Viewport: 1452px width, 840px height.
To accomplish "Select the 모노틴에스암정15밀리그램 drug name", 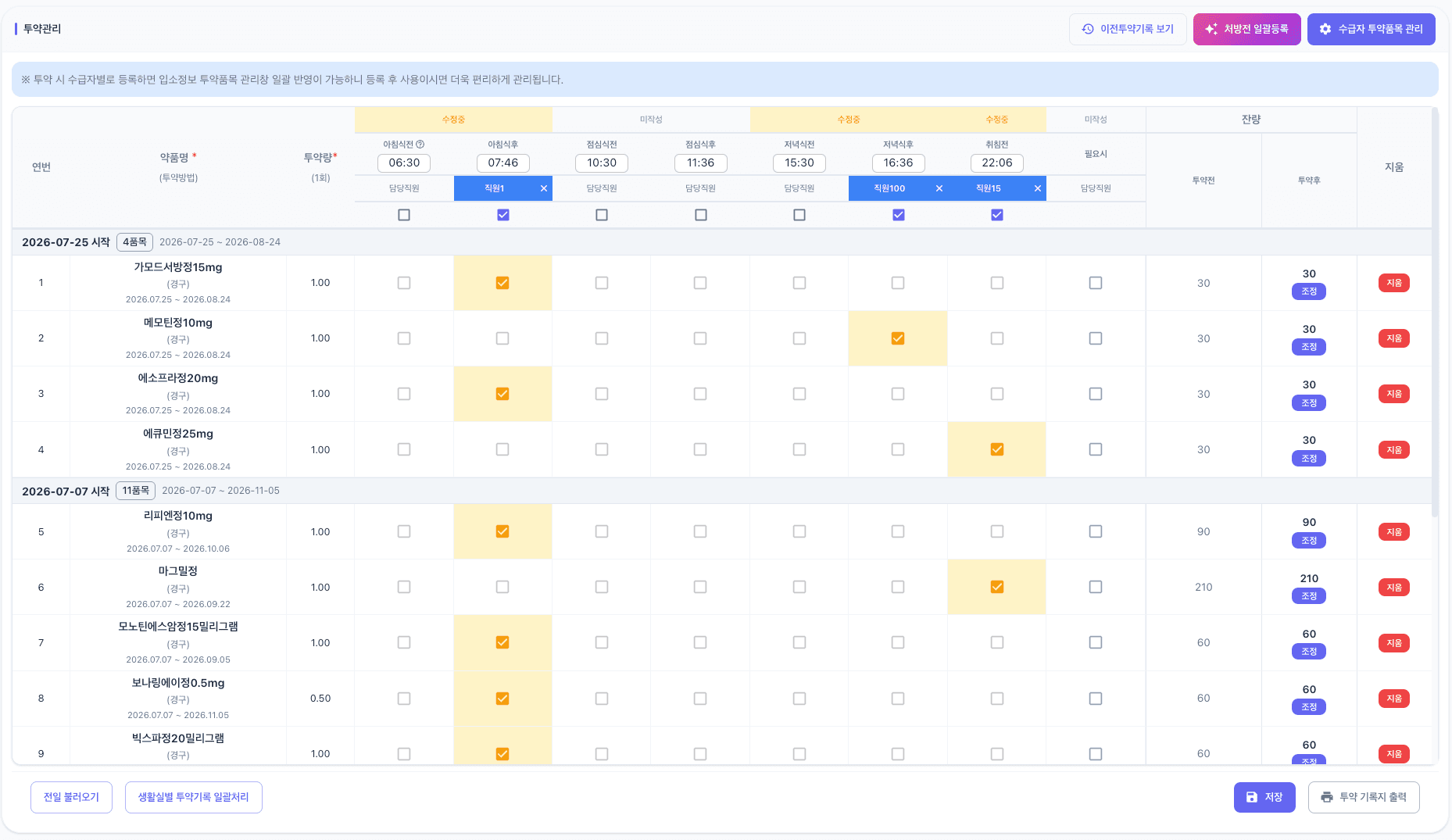I will click(x=178, y=627).
